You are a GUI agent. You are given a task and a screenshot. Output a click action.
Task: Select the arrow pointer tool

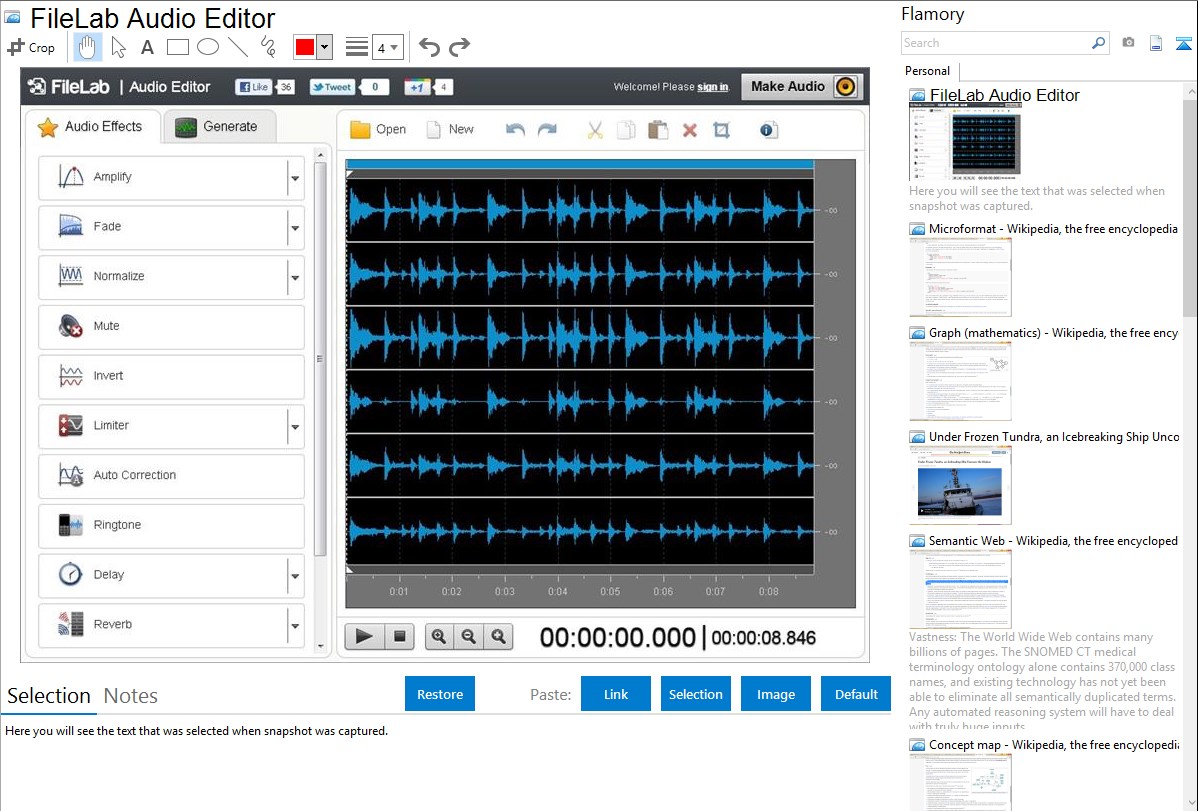tap(118, 47)
